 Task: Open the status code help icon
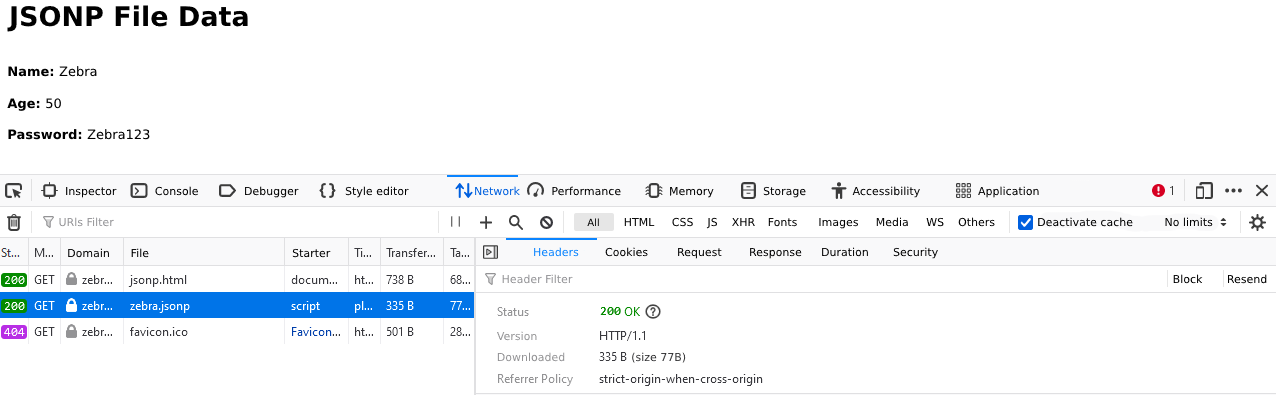click(x=653, y=312)
